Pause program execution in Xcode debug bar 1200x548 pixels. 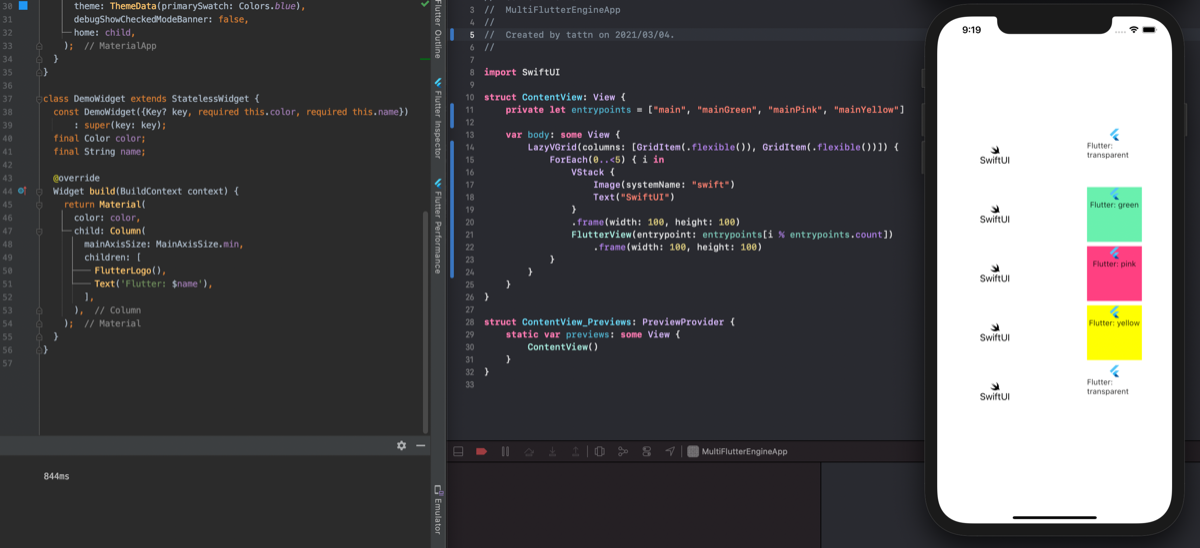click(505, 451)
